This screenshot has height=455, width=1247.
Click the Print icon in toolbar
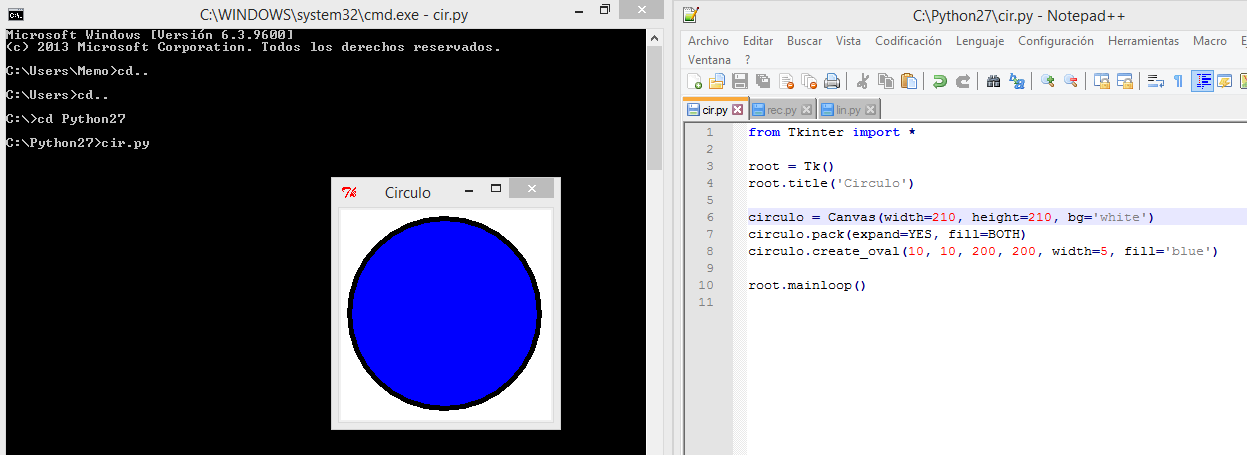coord(832,81)
